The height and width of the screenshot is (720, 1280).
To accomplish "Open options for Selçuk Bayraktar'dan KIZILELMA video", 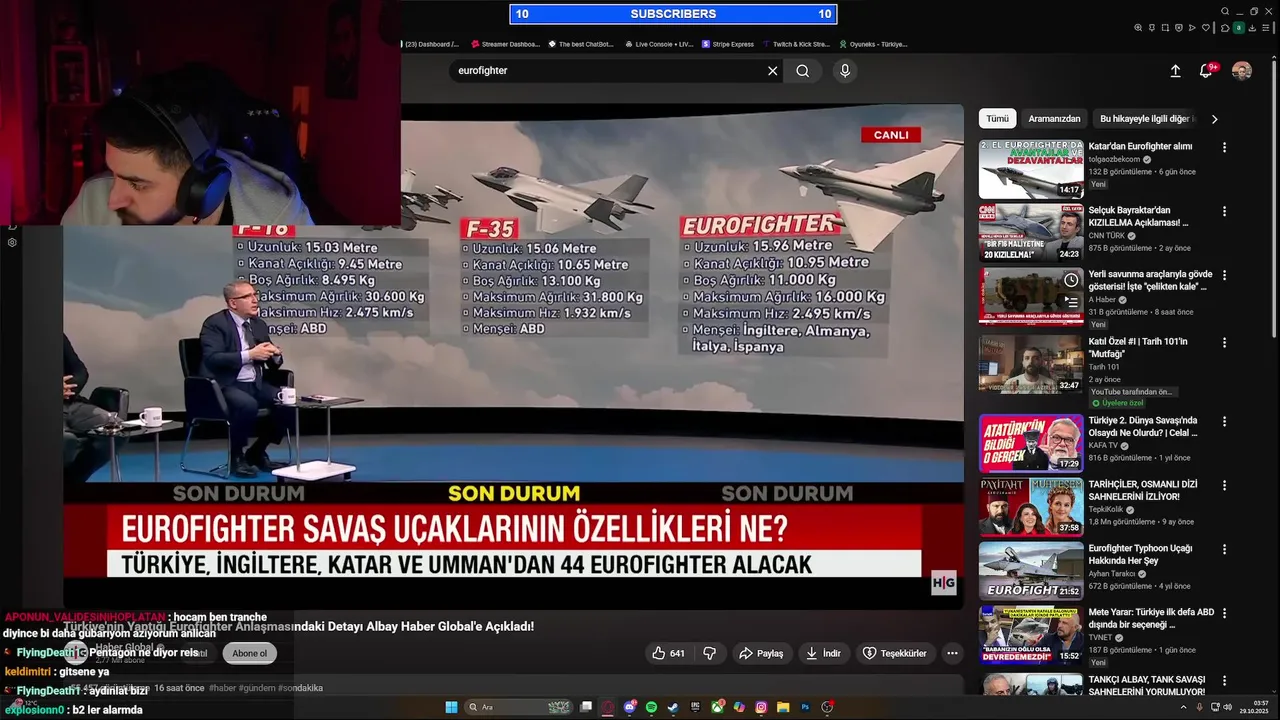I will (1224, 211).
